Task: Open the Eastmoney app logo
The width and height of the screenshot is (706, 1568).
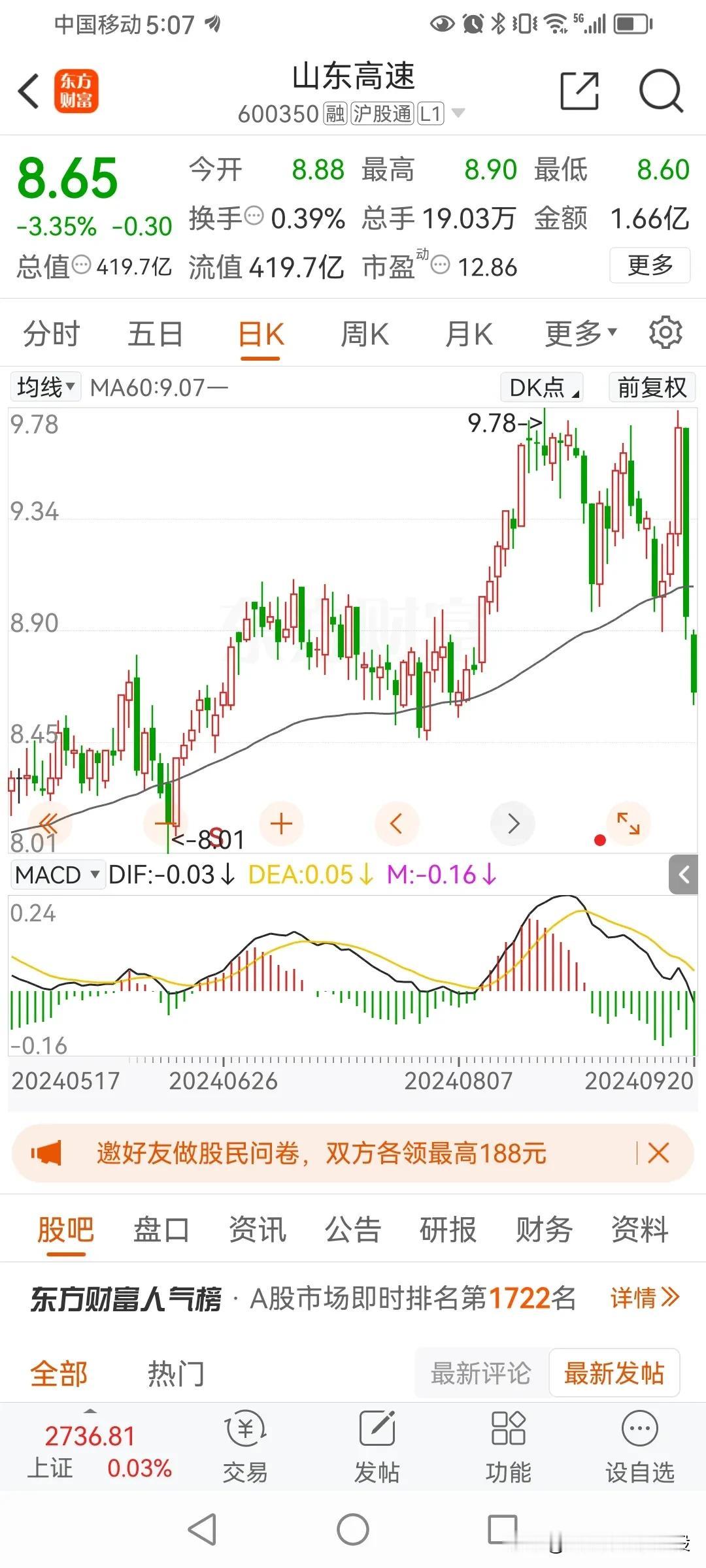Action: click(x=76, y=91)
